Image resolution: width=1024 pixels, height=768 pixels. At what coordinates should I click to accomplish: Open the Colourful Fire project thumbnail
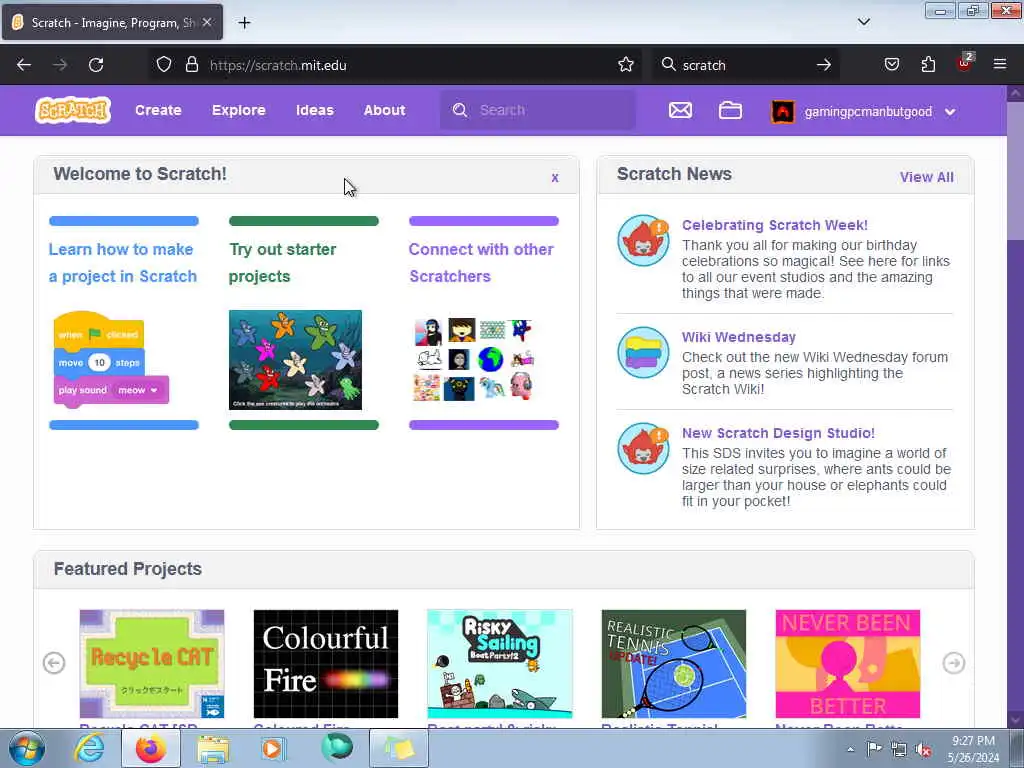point(325,664)
